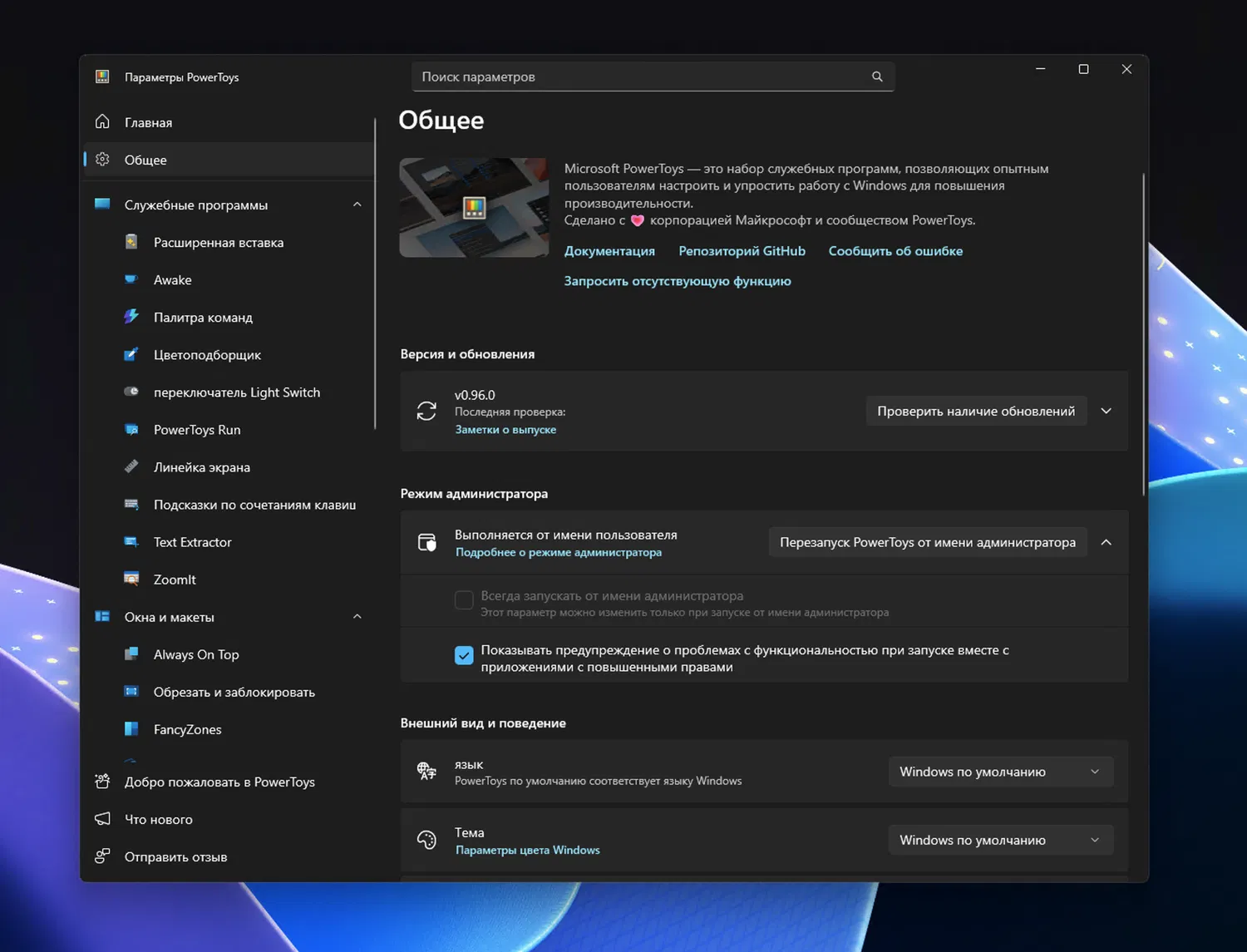Click the ZoomIt icon

131,579
